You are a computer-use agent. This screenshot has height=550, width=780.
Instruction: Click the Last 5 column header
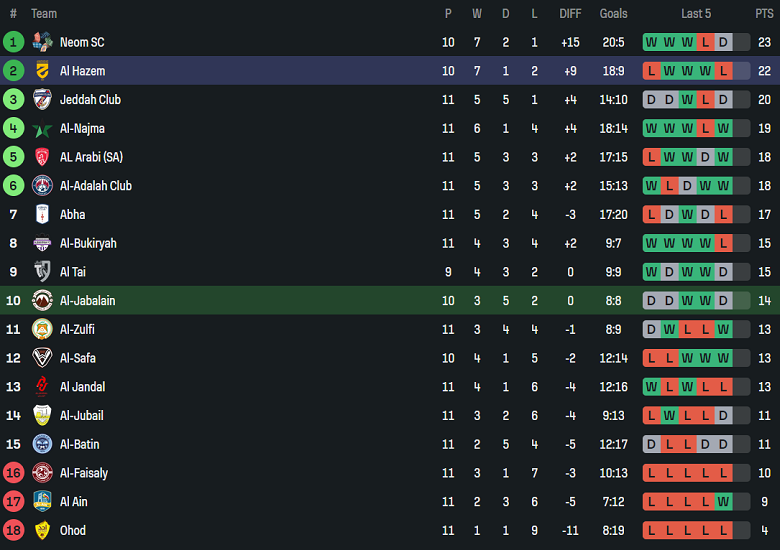point(696,14)
